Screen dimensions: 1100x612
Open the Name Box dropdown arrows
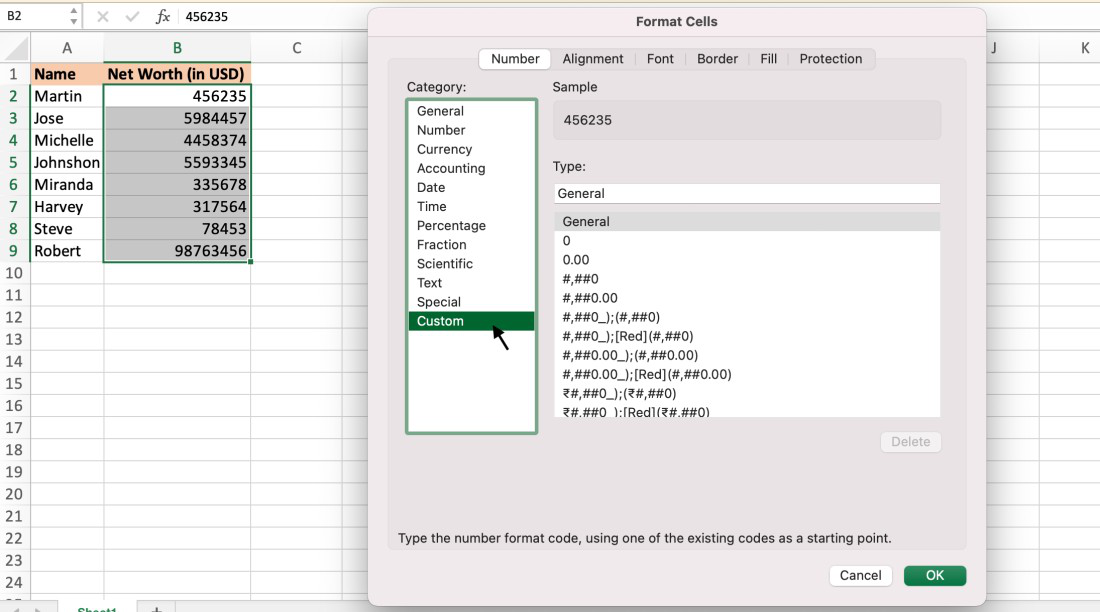73,17
